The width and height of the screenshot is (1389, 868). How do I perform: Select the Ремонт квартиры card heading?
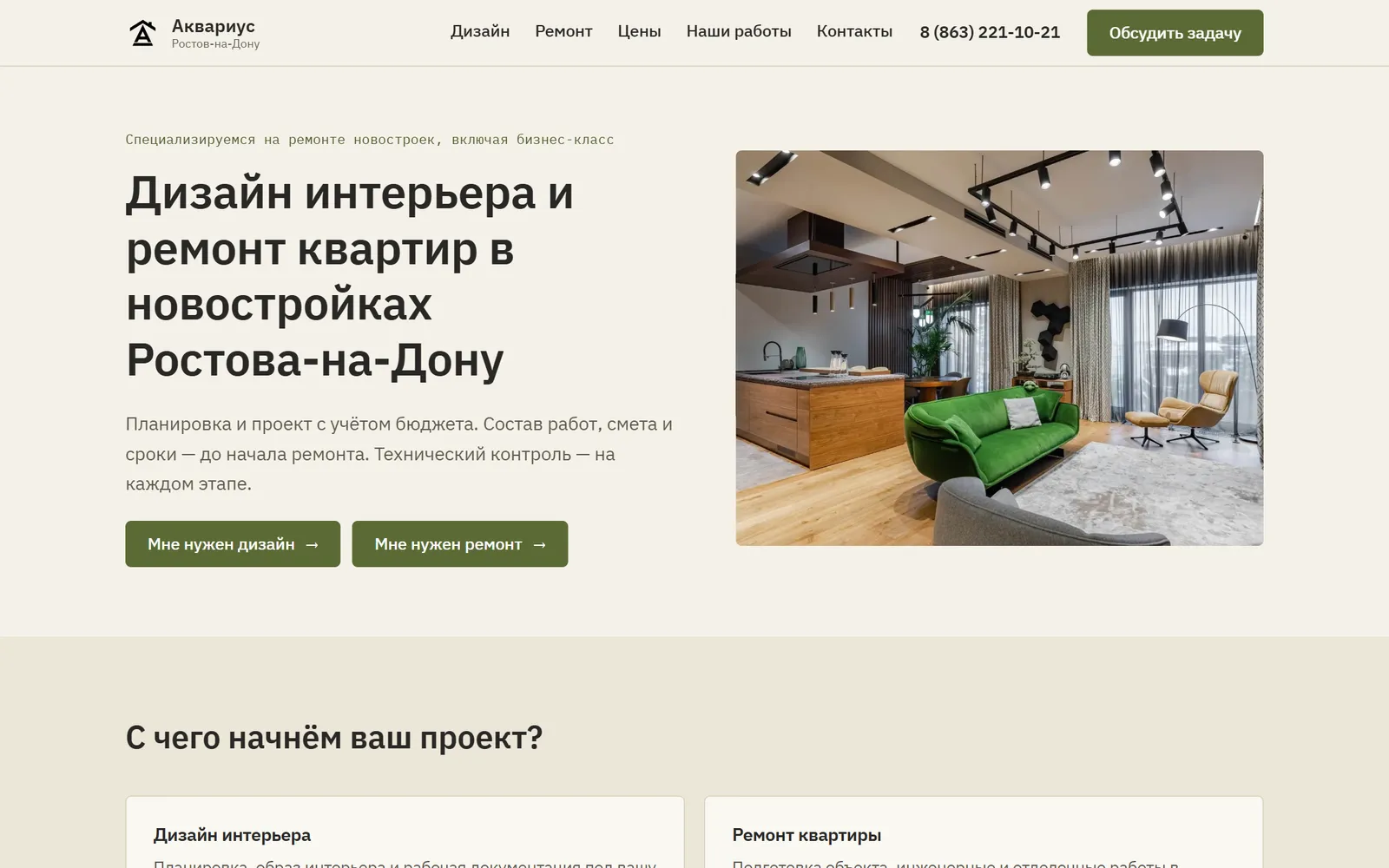(x=806, y=835)
